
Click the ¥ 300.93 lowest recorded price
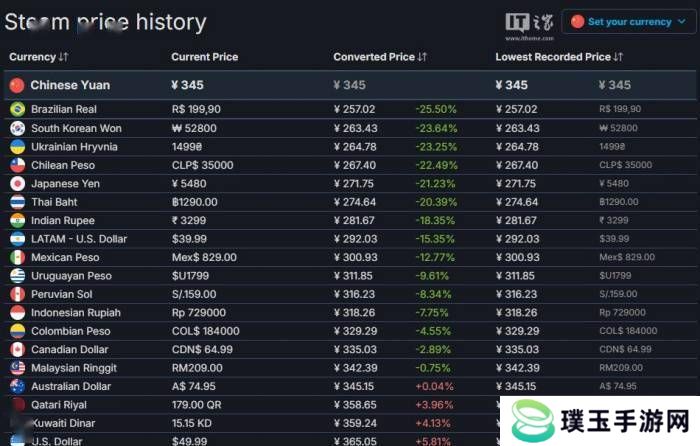[517, 258]
